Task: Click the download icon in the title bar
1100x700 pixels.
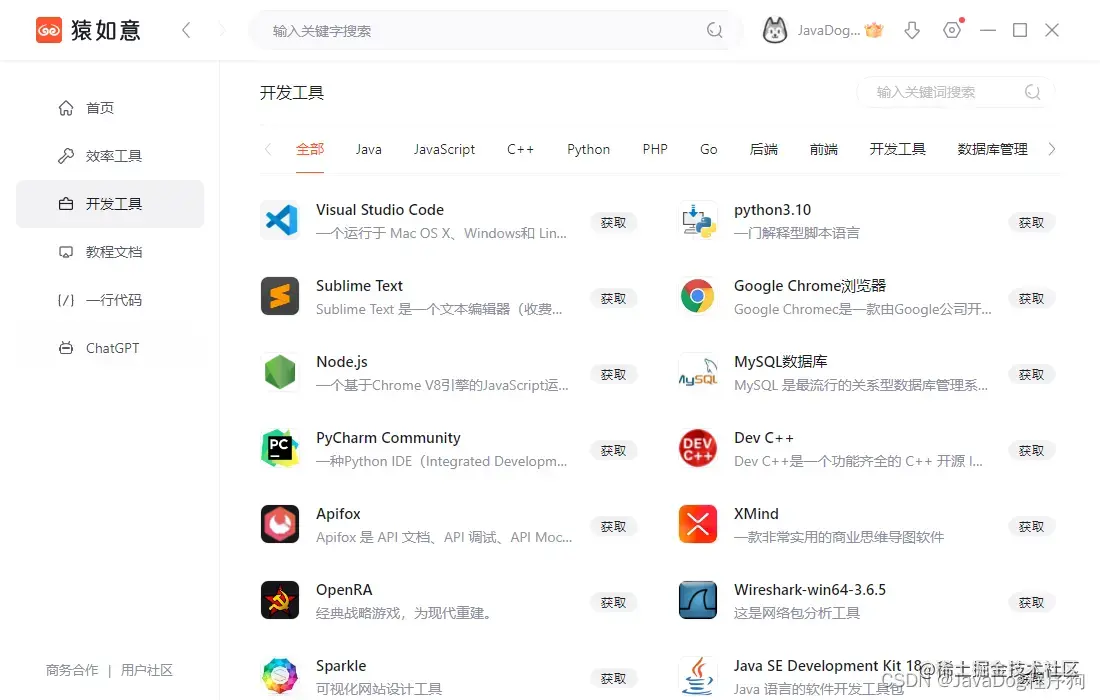Action: coord(911,30)
